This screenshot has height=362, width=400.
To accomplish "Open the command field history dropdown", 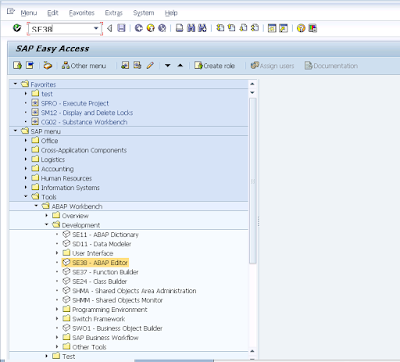I will click(96, 28).
